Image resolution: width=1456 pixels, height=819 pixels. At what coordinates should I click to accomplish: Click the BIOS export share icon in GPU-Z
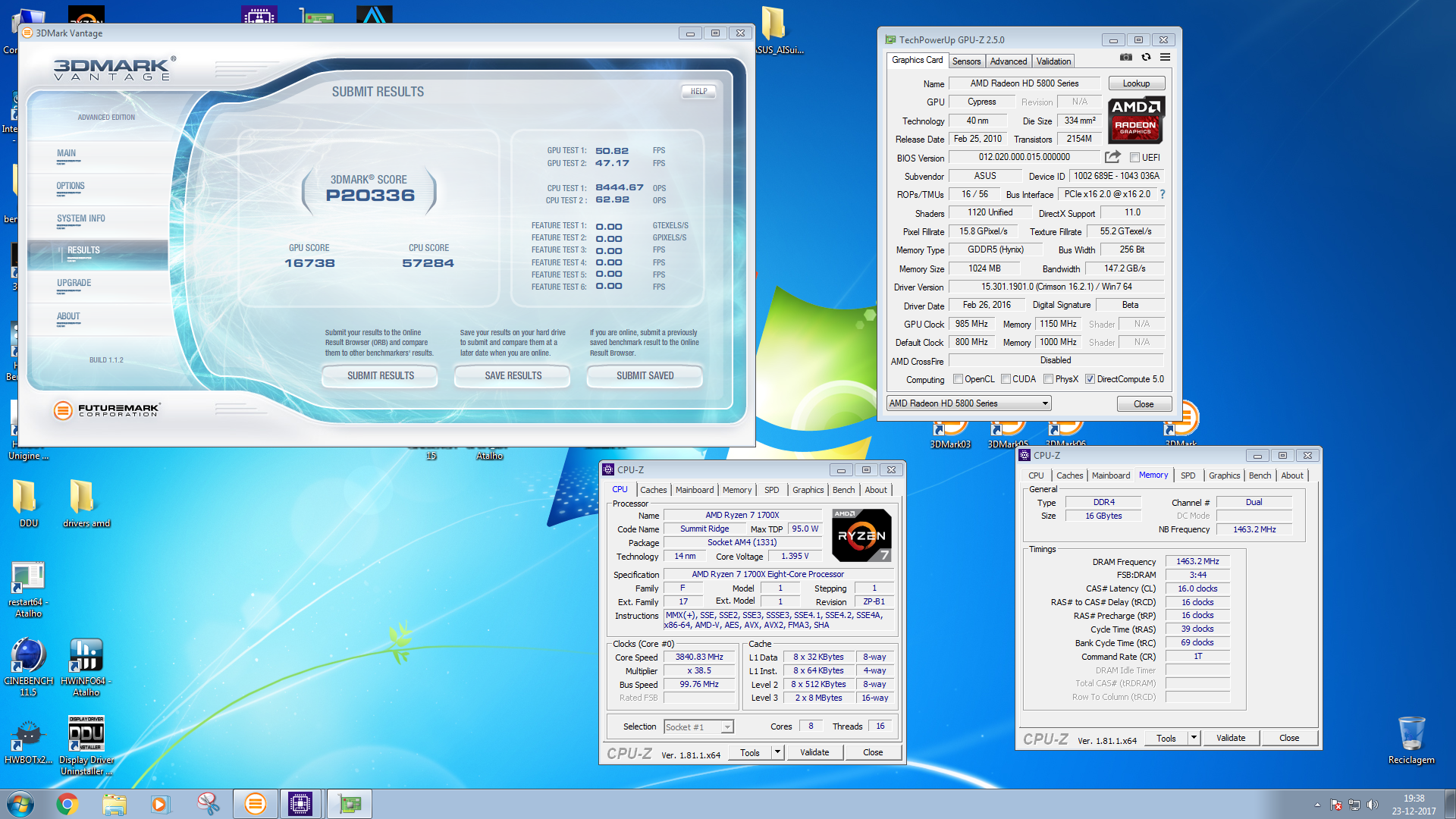coord(1112,157)
